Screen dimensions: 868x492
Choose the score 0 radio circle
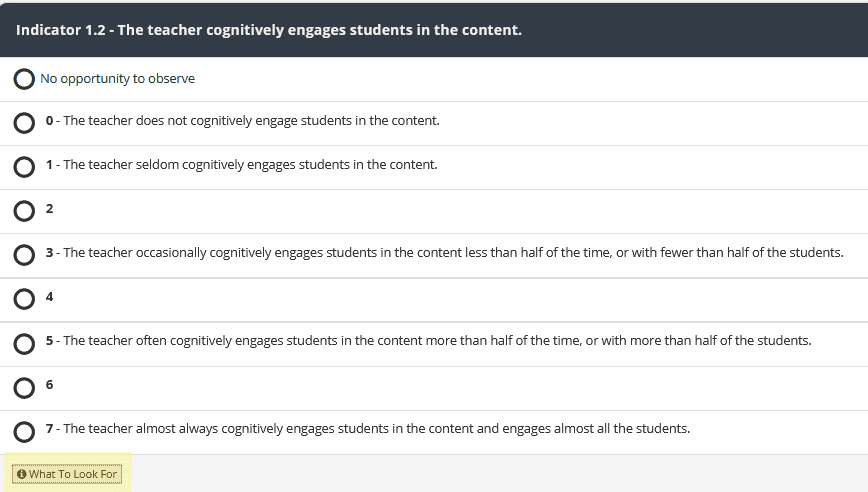[24, 123]
